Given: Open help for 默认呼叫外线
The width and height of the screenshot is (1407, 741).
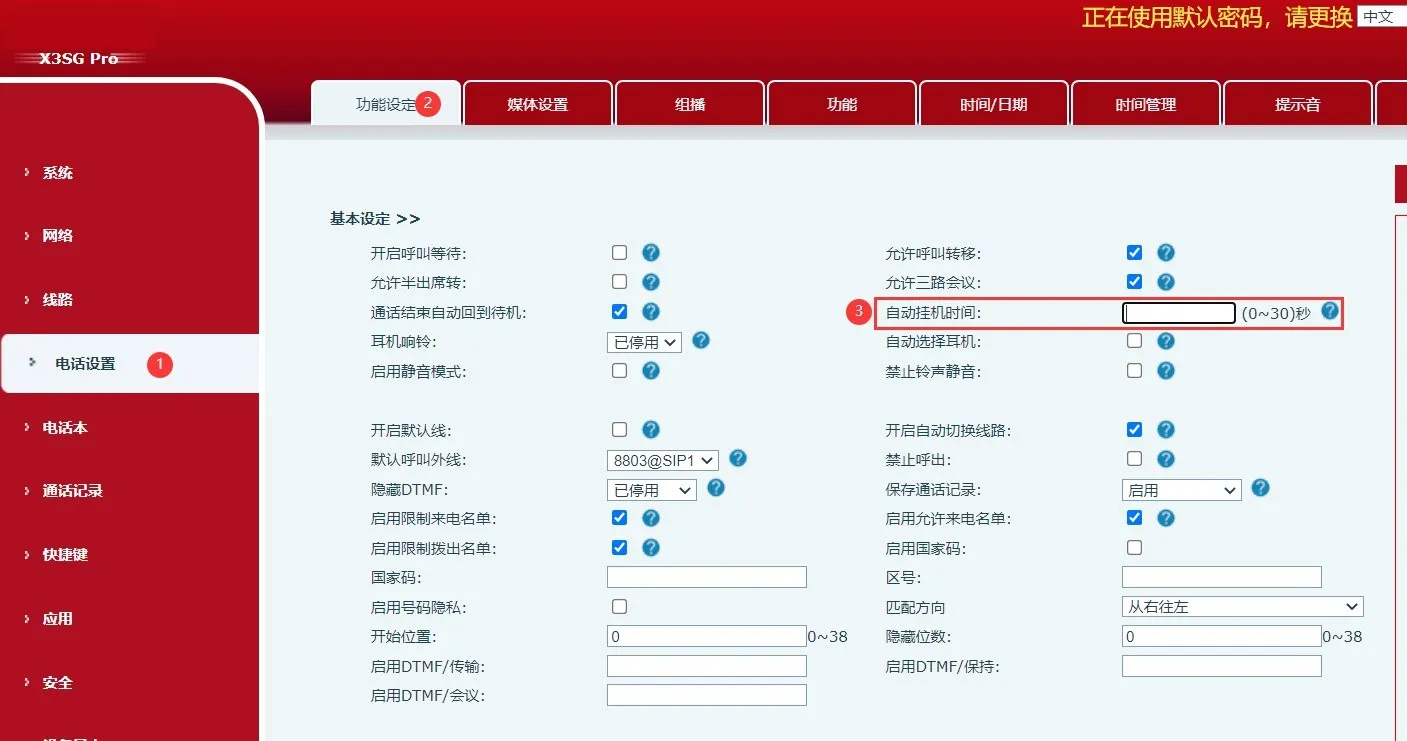Looking at the screenshot, I should point(737,459).
